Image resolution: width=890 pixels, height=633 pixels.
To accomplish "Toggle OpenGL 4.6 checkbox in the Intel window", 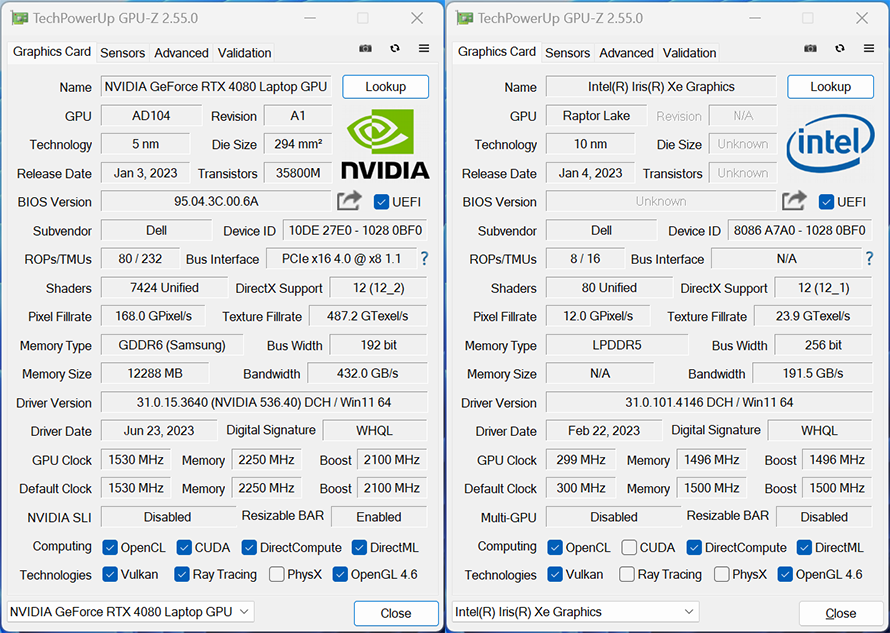I will pyautogui.click(x=785, y=575).
